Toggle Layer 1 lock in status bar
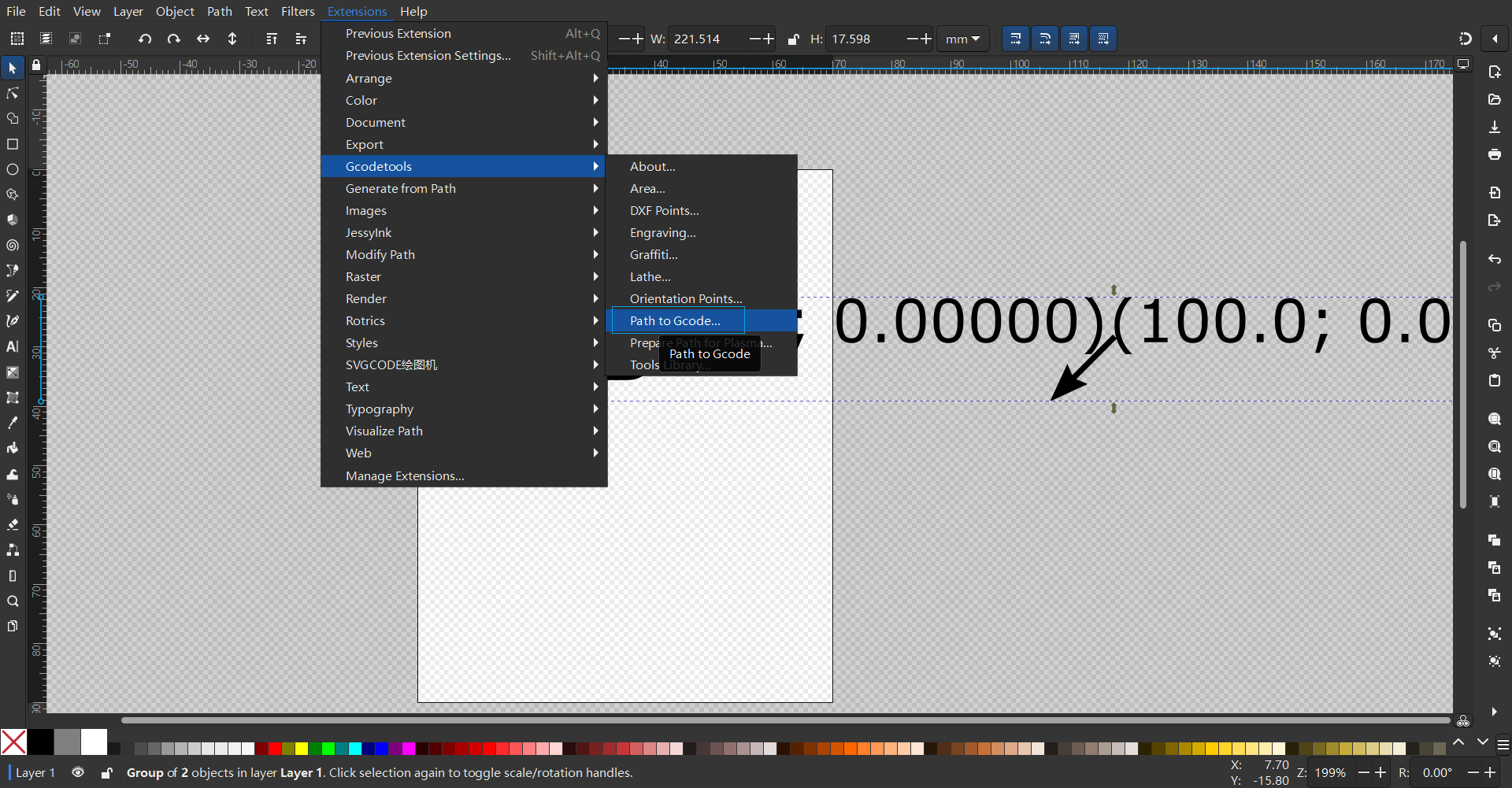 (106, 773)
